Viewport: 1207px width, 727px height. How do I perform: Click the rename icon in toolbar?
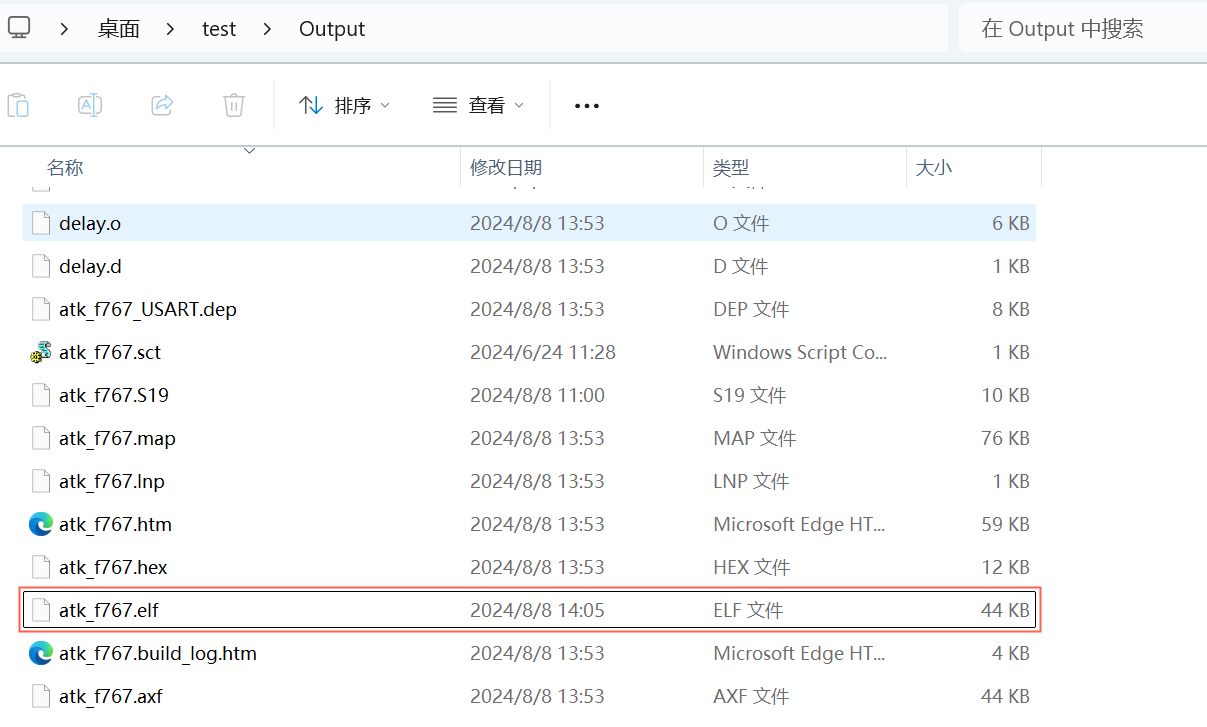(90, 105)
